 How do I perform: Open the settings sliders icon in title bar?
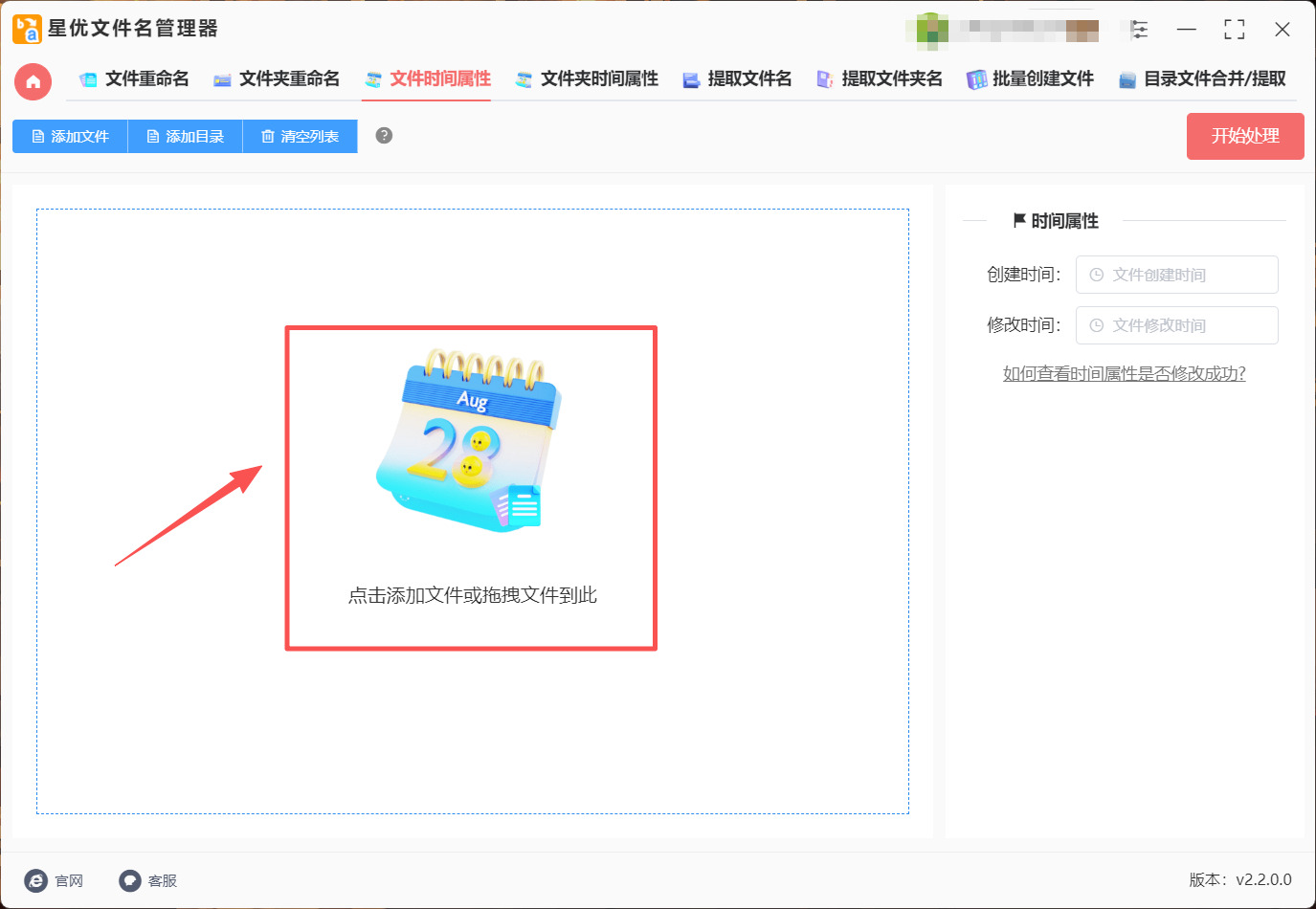1139,30
